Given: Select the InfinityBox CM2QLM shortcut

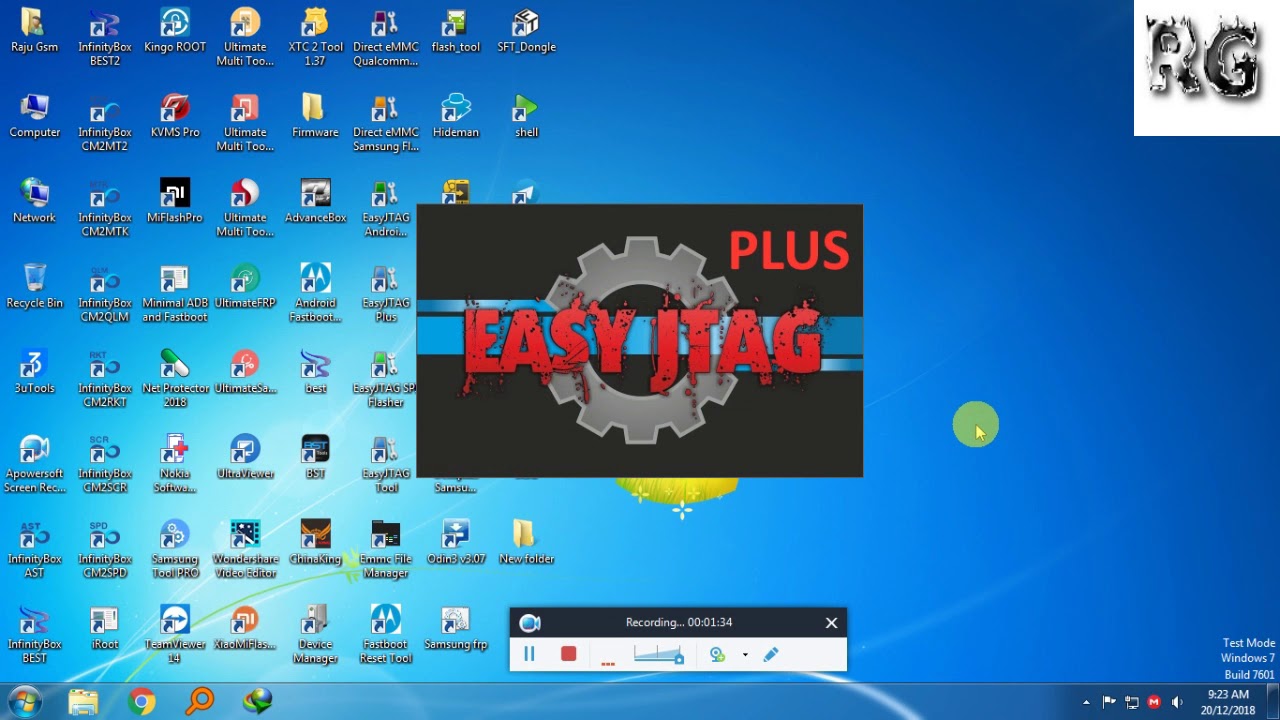Looking at the screenshot, I should (x=105, y=293).
